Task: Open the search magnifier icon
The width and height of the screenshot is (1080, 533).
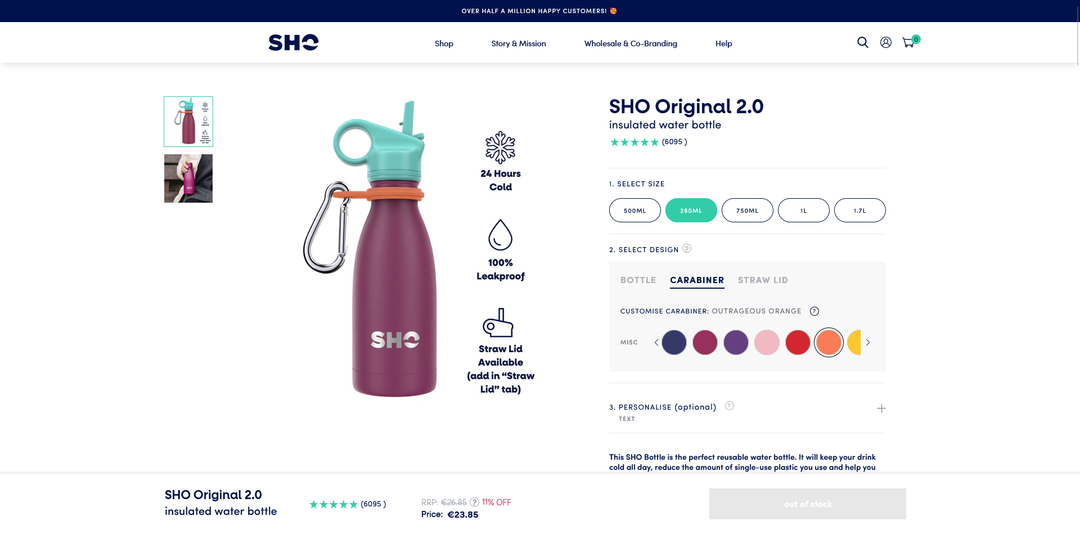Action: [x=862, y=43]
